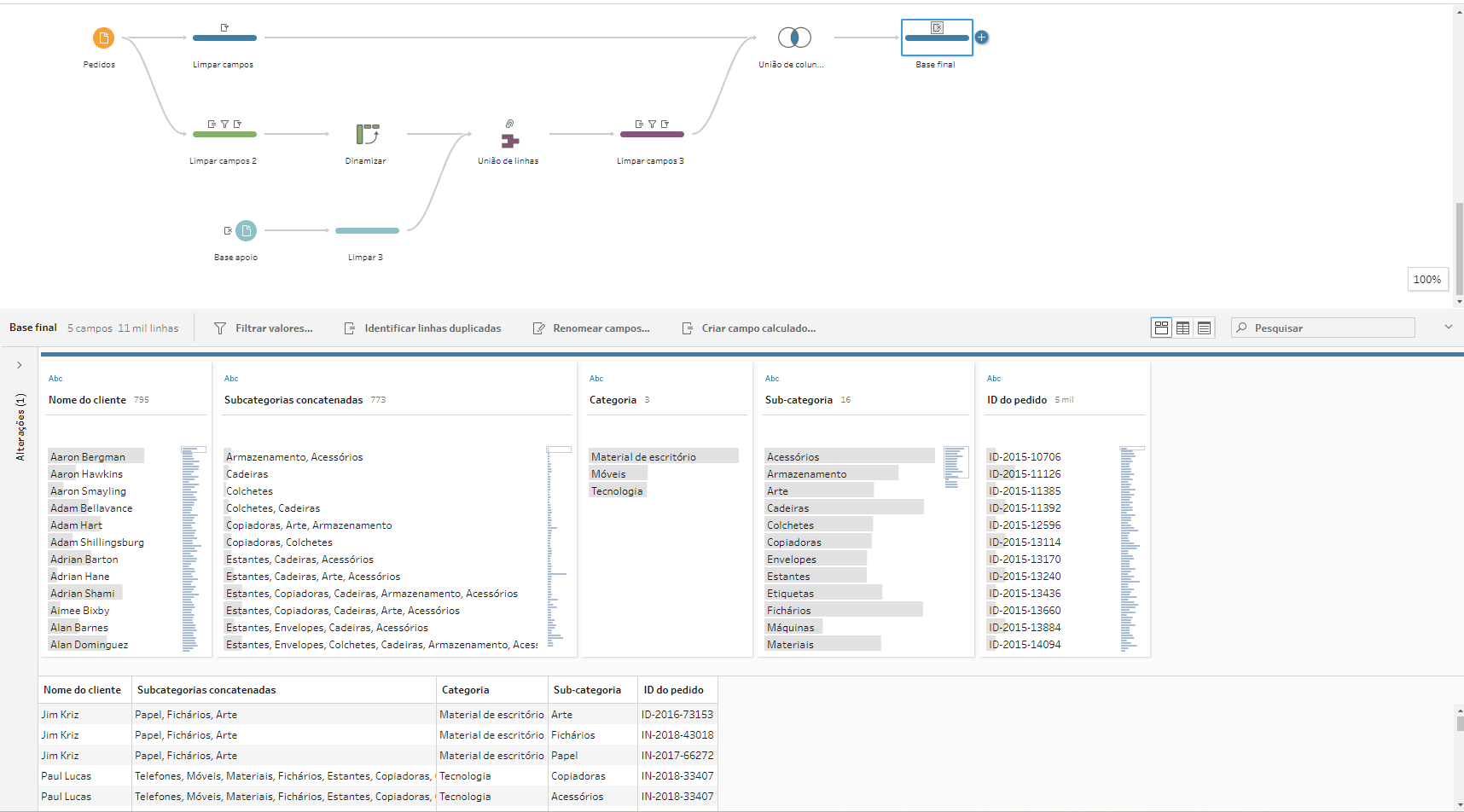Image resolution: width=1464 pixels, height=812 pixels.
Task: Select the Base apoio input node
Action: click(x=246, y=230)
